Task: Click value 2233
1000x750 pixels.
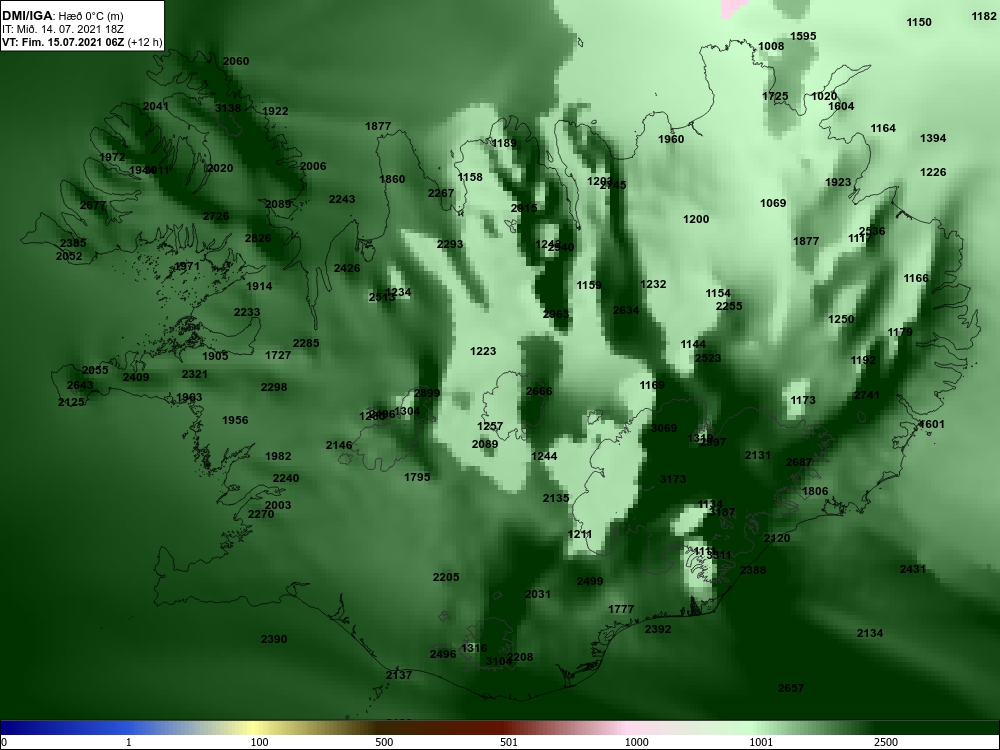Action: (247, 312)
